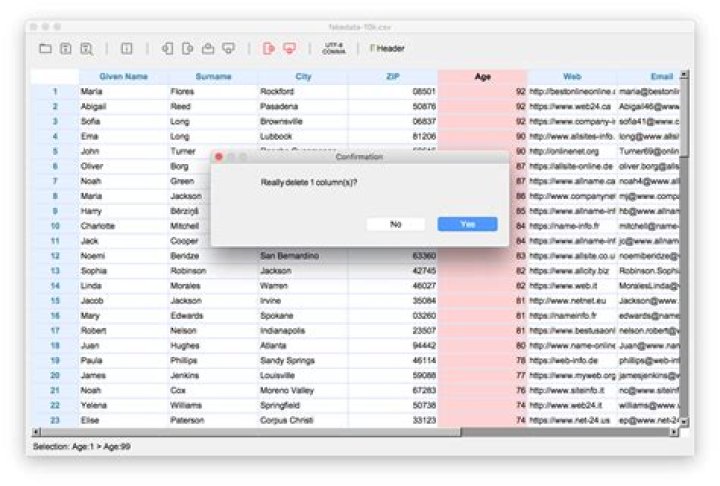Open find with the magnifier document icon
The width and height of the screenshot is (720, 486).
[x=86, y=49]
